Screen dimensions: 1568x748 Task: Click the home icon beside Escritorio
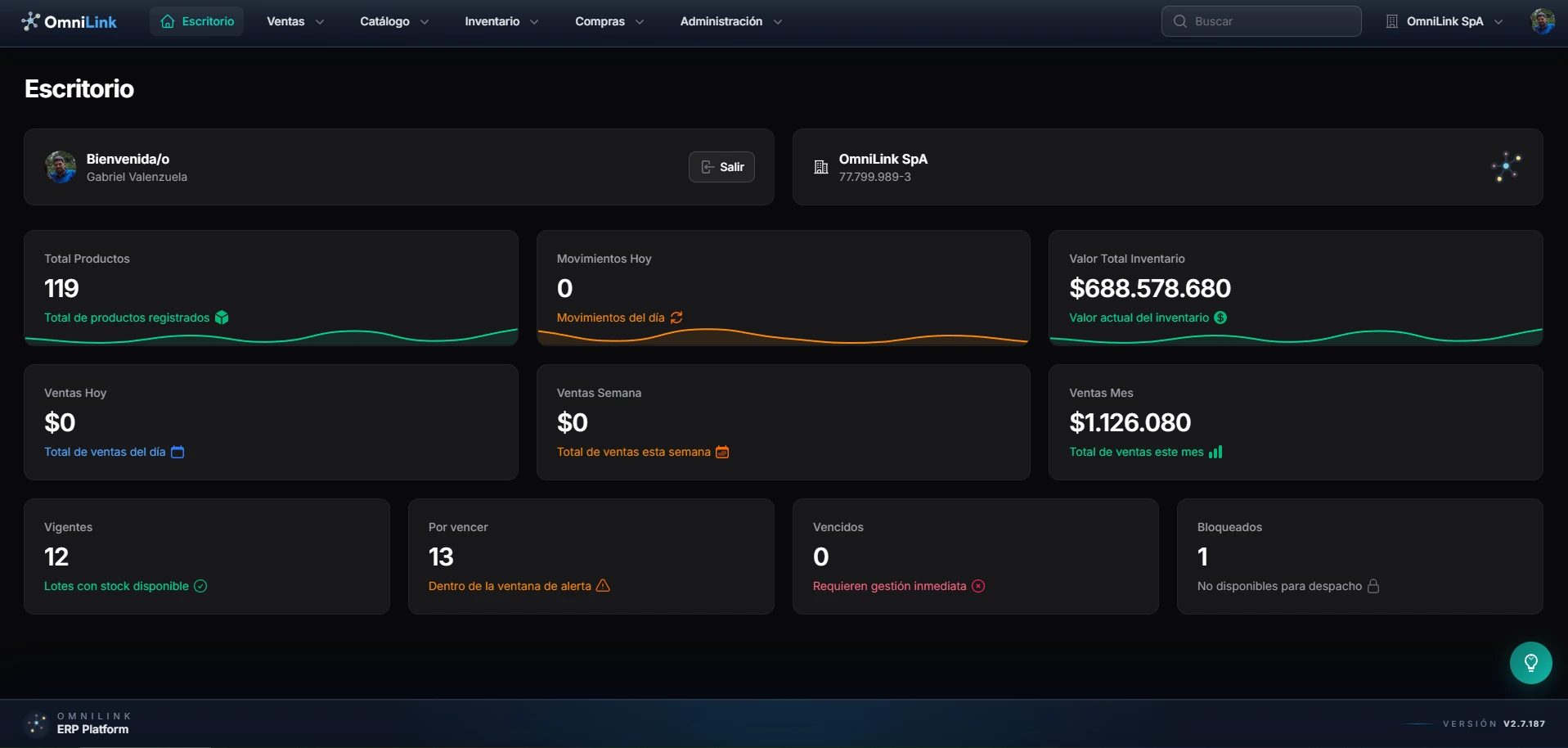tap(168, 21)
